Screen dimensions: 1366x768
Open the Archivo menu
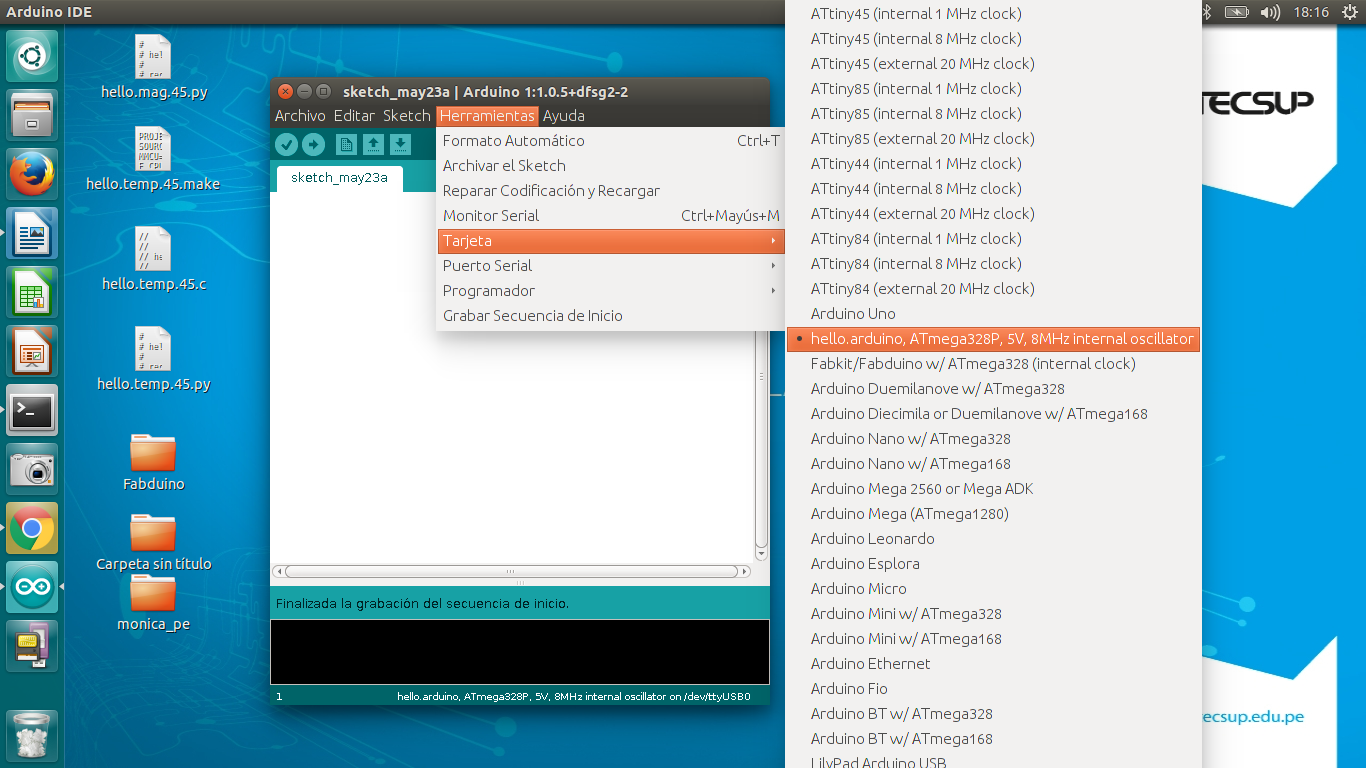point(300,116)
